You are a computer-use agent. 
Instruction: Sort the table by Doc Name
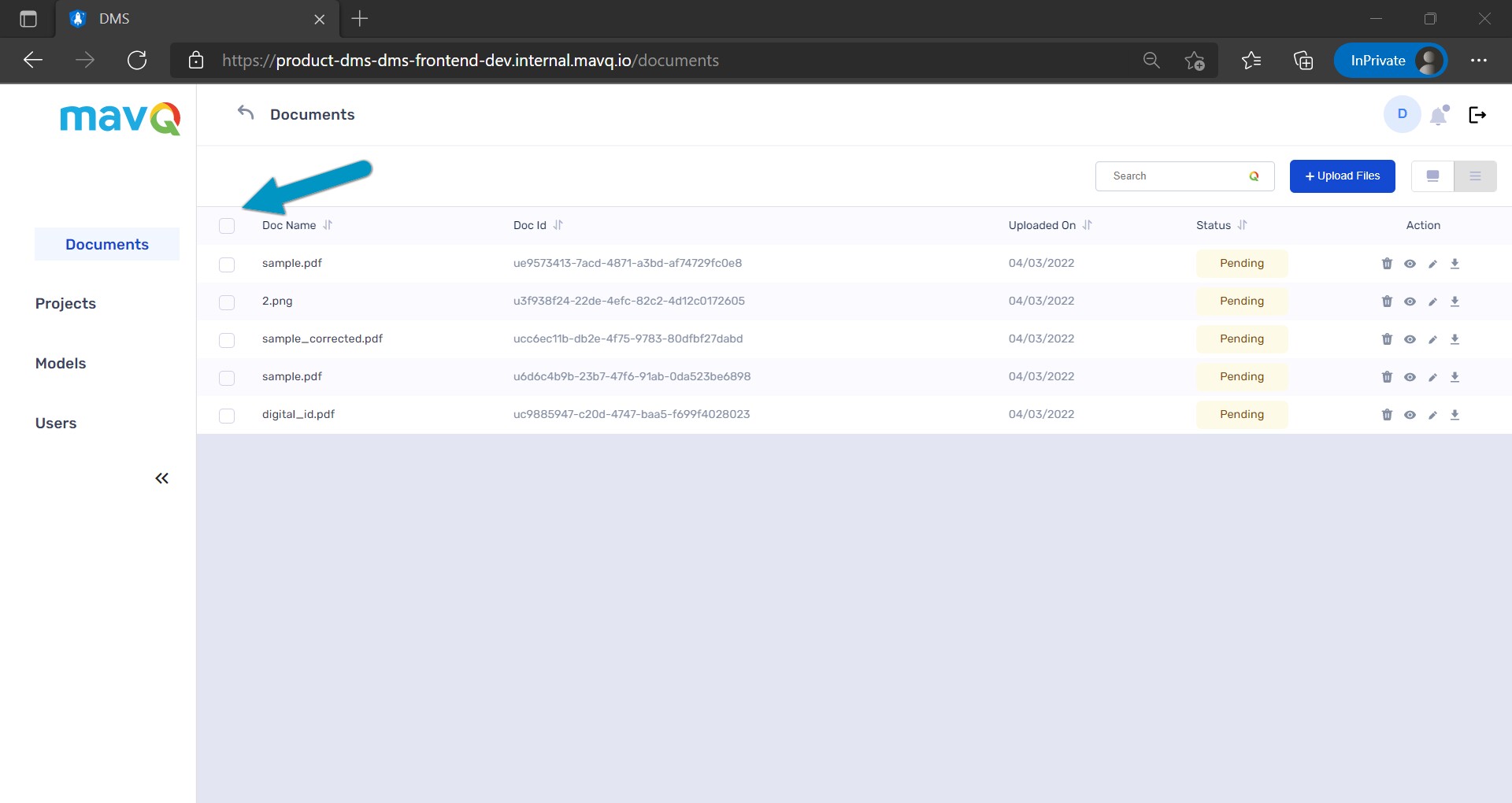pyautogui.click(x=328, y=225)
